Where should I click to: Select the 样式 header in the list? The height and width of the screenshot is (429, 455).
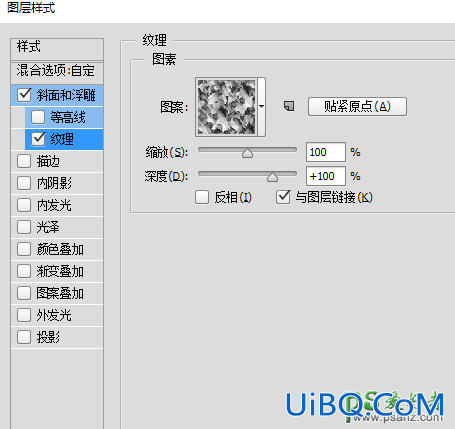click(29, 46)
